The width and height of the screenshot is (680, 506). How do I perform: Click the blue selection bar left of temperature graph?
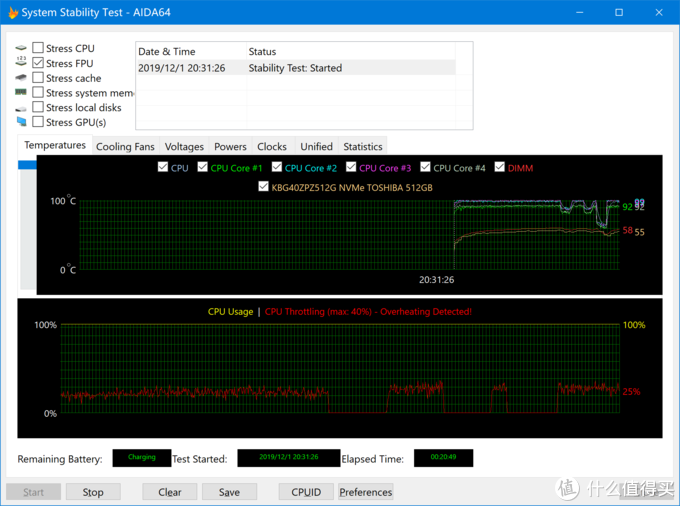[x=27, y=166]
